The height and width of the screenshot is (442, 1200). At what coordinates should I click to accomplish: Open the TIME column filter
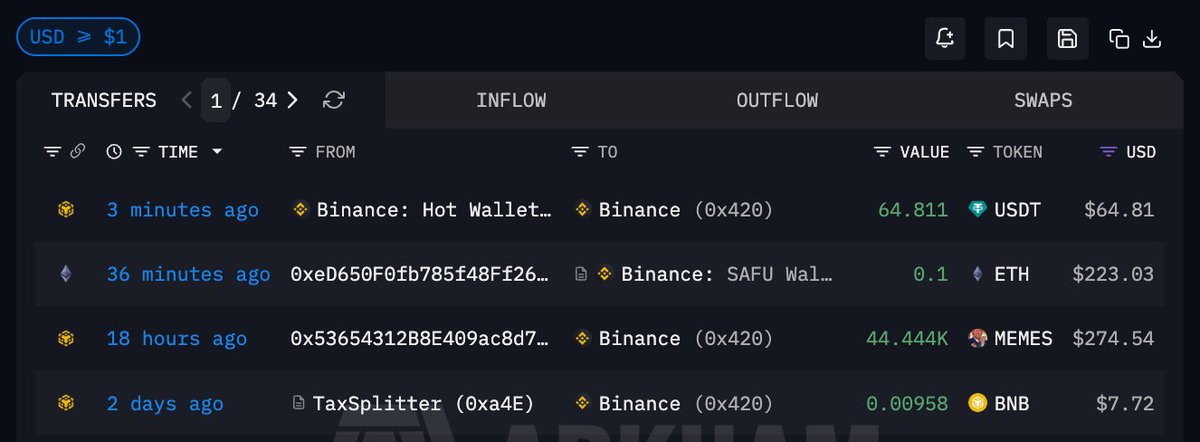142,152
